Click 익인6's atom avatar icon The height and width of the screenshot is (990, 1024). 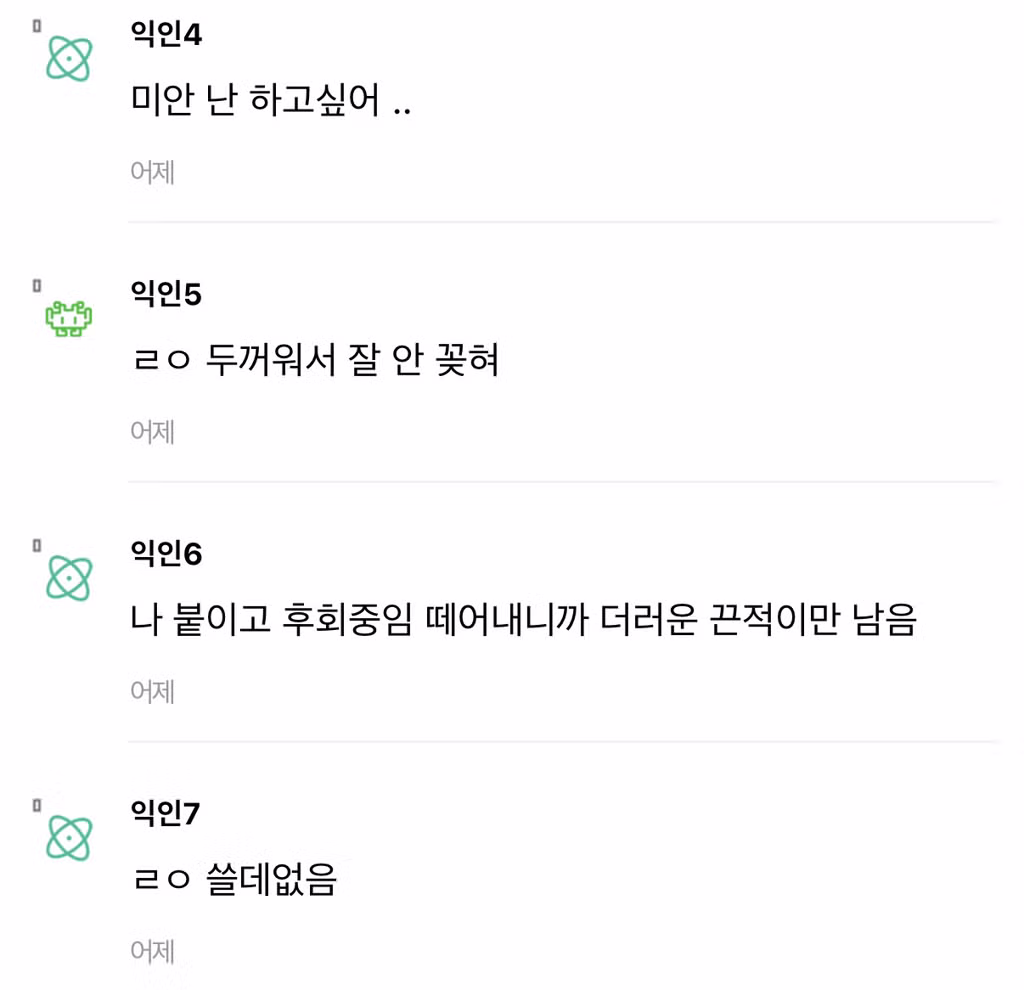click(x=68, y=578)
